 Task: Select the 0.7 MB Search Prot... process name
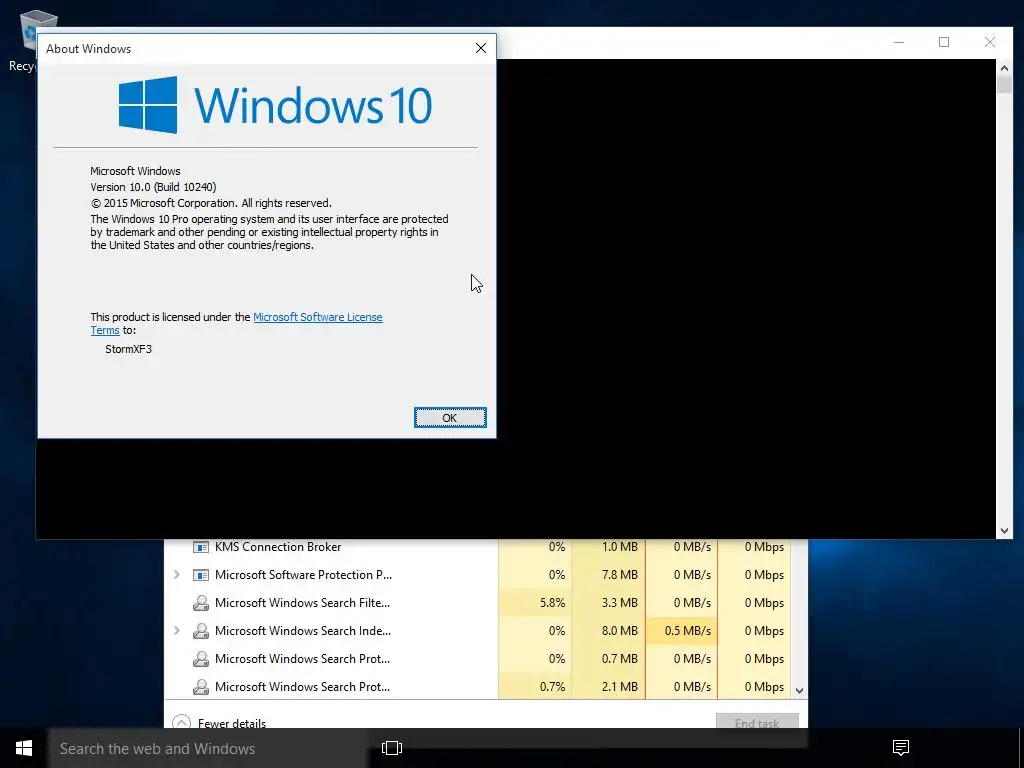coord(302,659)
